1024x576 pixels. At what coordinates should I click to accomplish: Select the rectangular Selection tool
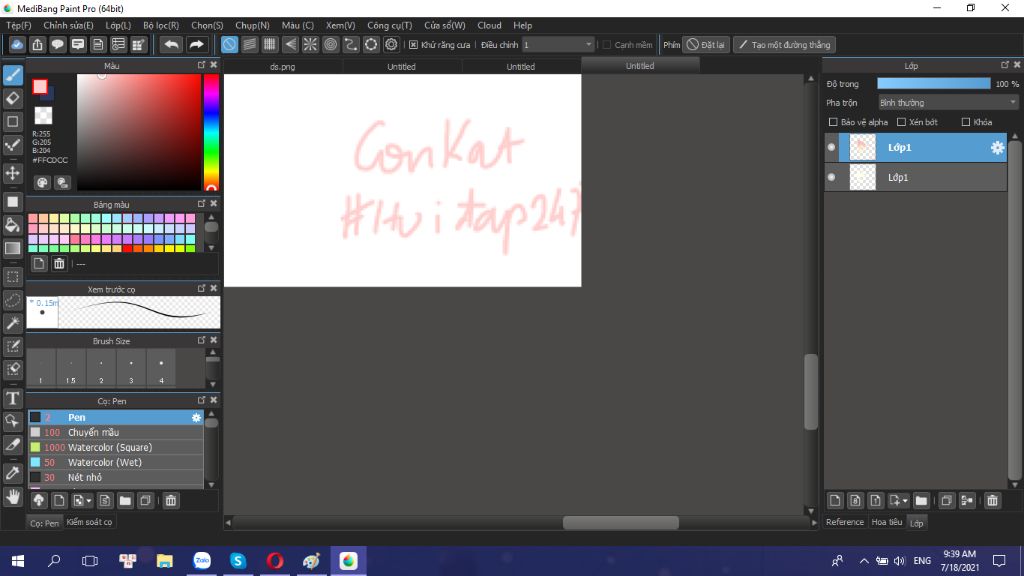tap(12, 277)
